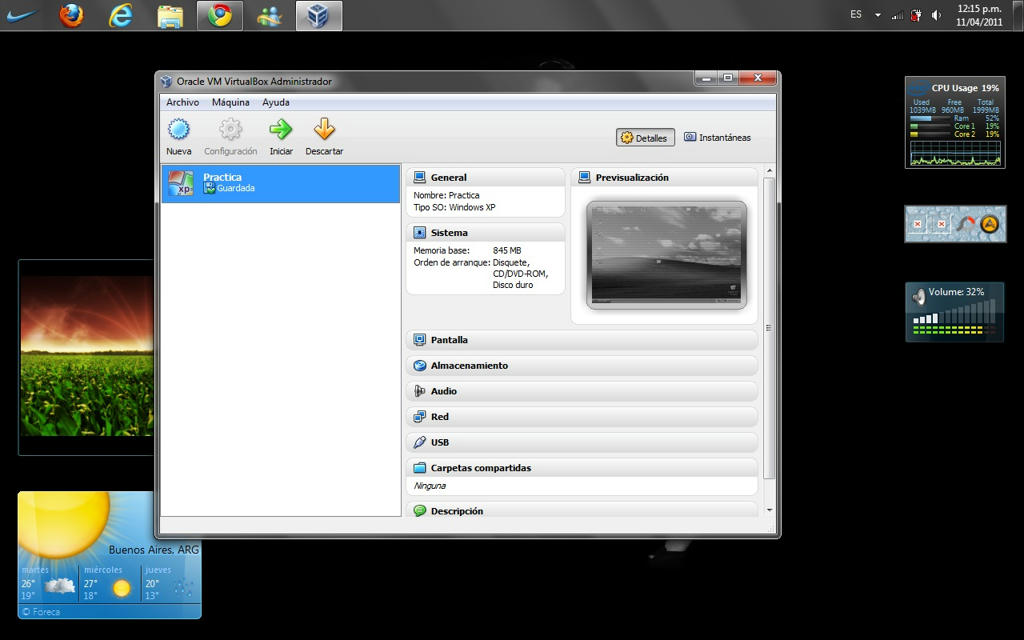This screenshot has width=1024, height=640.
Task: Expand the Almacenamiento section header
Action: [582, 366]
